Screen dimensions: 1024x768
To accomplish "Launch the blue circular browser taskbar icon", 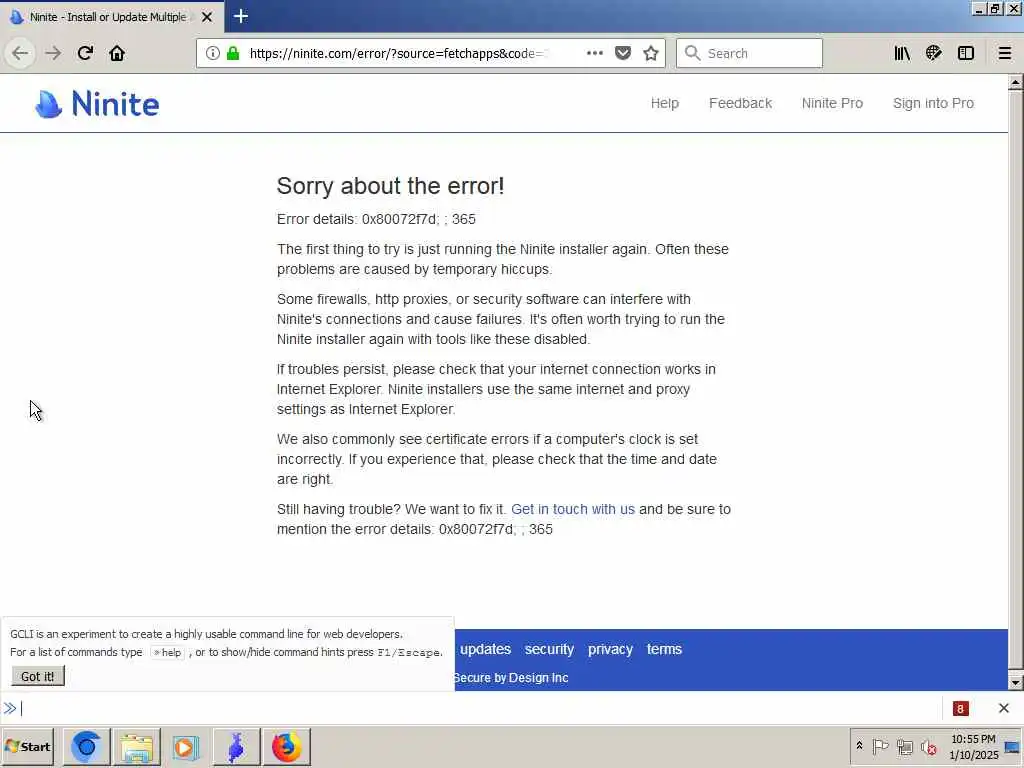I will (x=86, y=746).
